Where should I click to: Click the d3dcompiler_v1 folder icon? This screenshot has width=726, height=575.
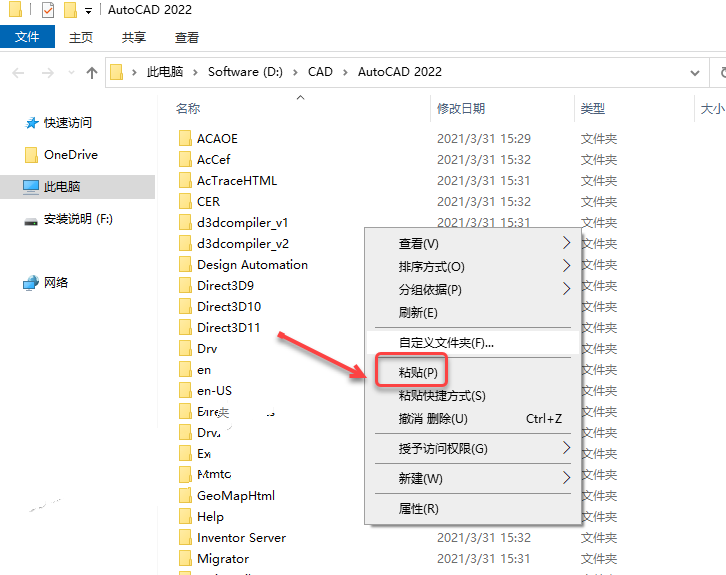[x=185, y=223]
